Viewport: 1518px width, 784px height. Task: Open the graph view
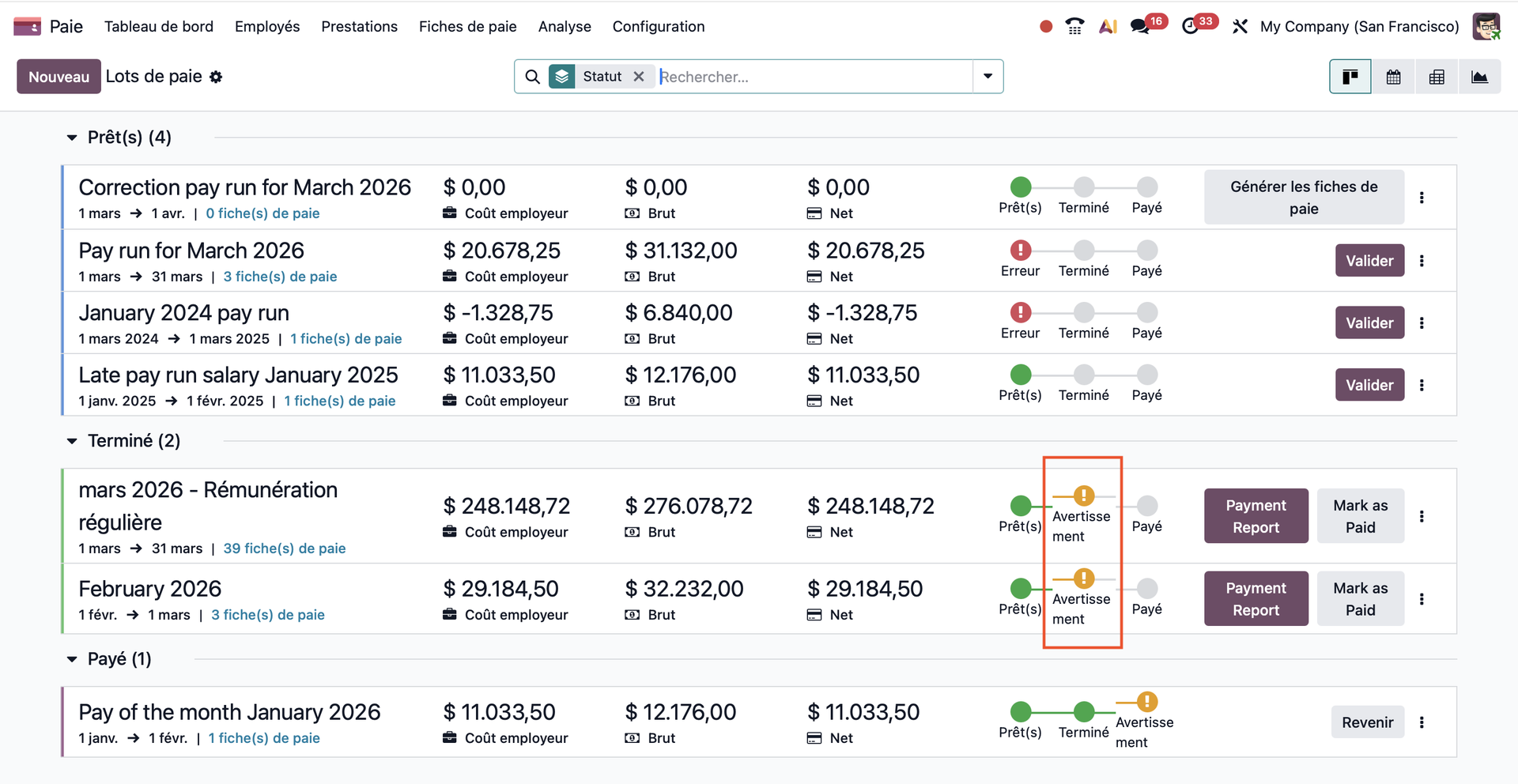pyautogui.click(x=1479, y=77)
